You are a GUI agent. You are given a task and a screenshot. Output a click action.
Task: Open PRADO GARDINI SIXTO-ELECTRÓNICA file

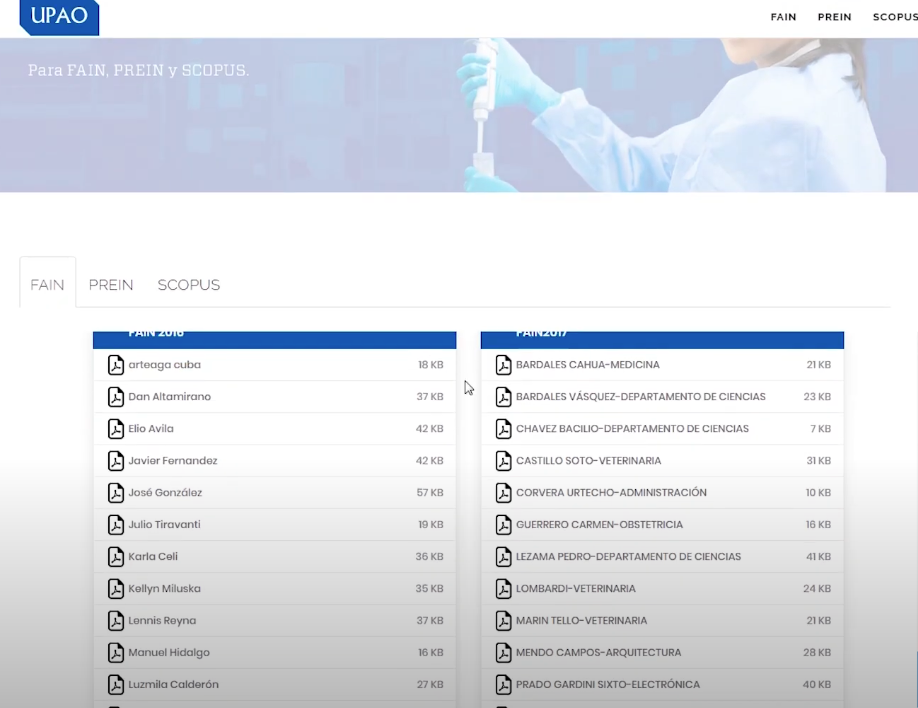607,685
